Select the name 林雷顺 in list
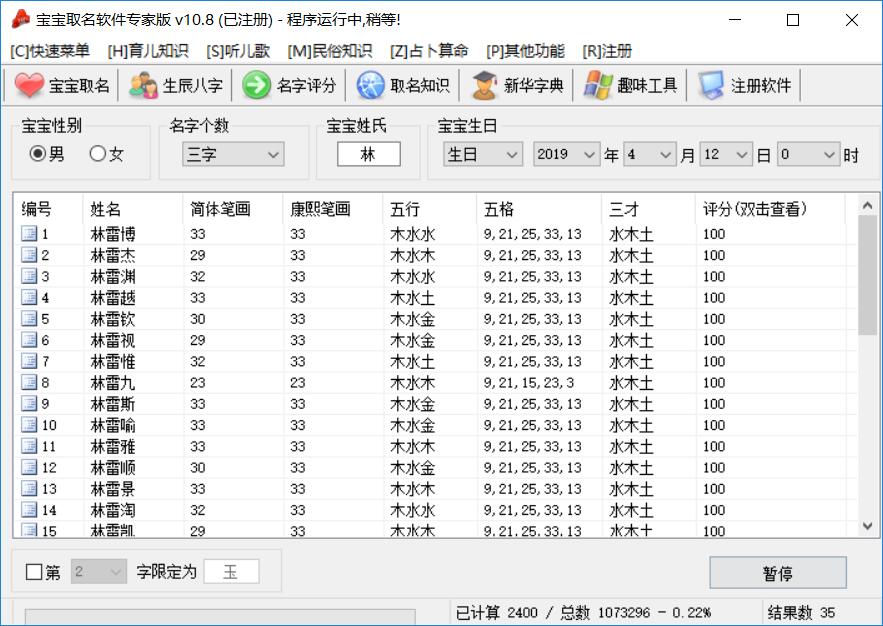This screenshot has width=883, height=626. 113,467
